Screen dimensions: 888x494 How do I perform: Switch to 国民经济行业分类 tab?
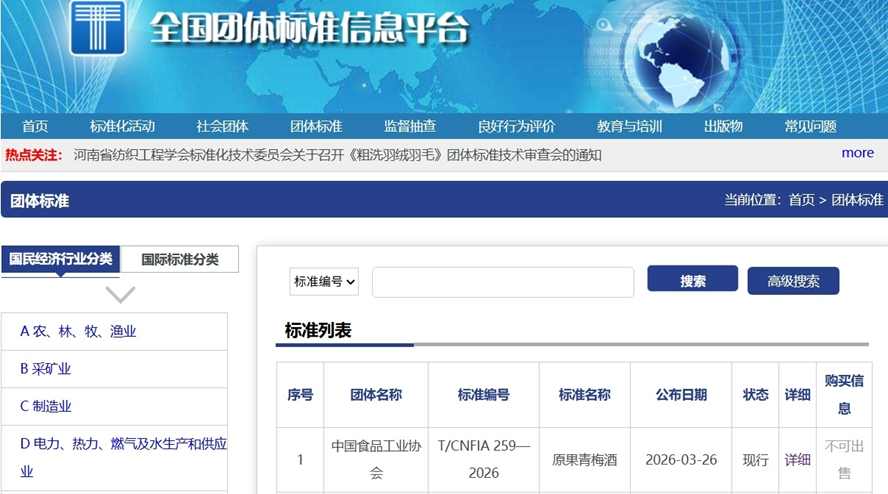[x=61, y=259]
